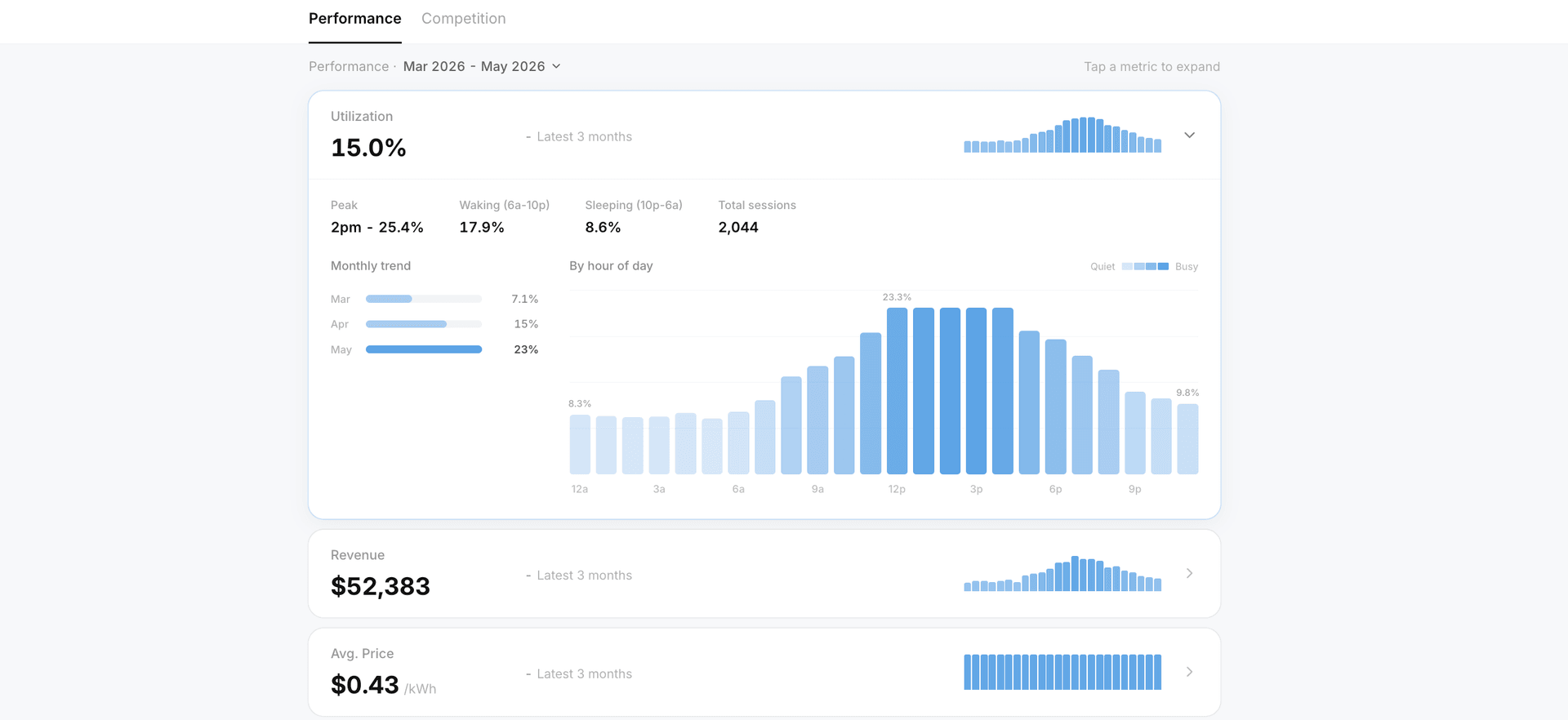Viewport: 1568px width, 720px height.
Task: Select the Apr monthly trend bar
Action: [424, 324]
